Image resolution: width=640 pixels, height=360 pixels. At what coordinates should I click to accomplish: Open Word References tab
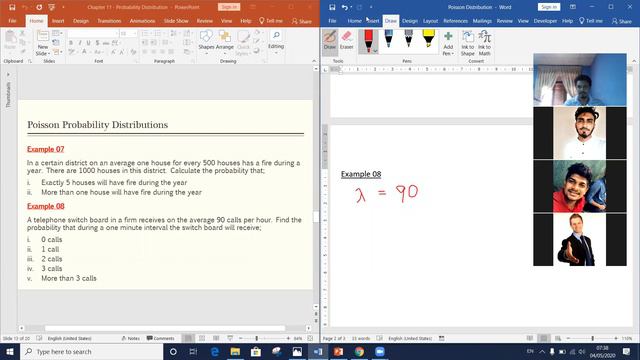tap(456, 21)
